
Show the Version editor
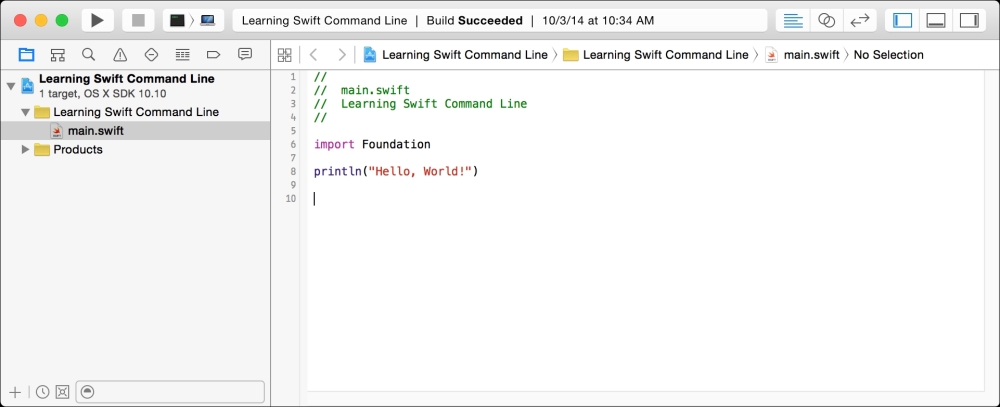point(860,20)
